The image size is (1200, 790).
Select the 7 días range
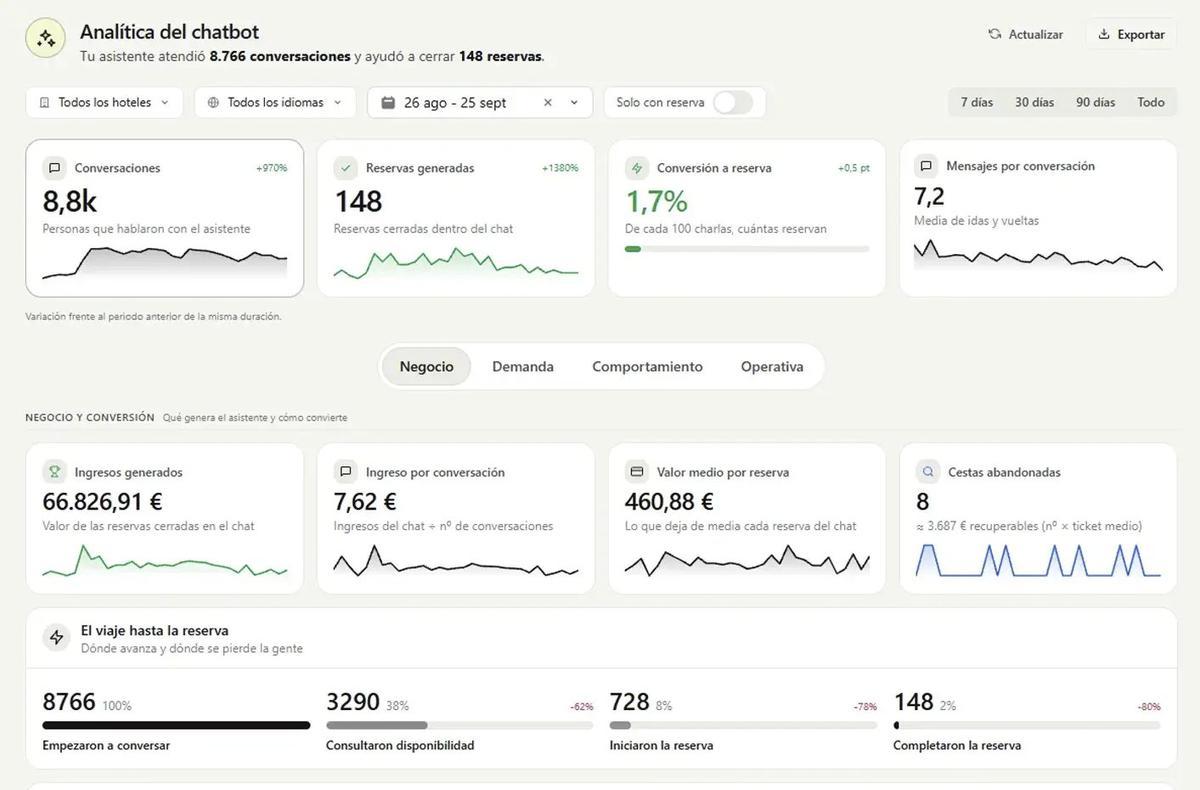(977, 102)
